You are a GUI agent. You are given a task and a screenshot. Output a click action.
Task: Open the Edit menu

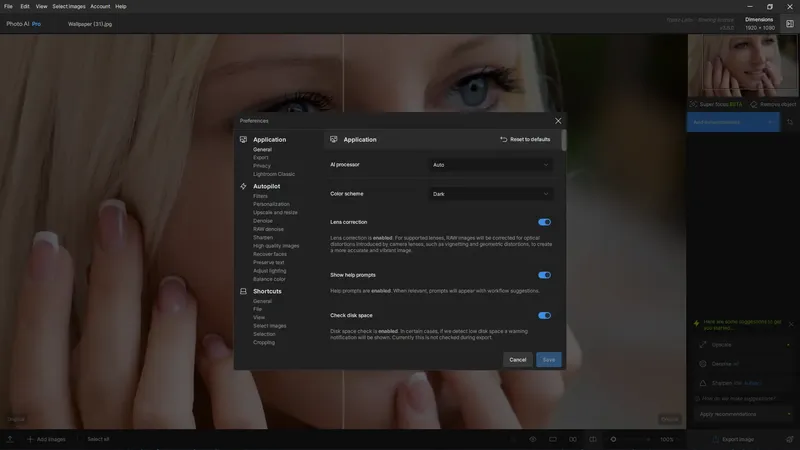(24, 6)
